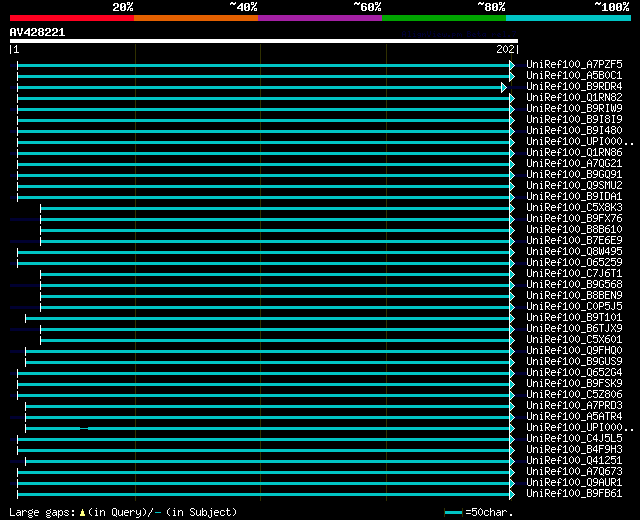This screenshot has height=520, width=640.
Task: Click the arrowhead ending the B9FB61 alignment bar
Action: tap(512, 495)
